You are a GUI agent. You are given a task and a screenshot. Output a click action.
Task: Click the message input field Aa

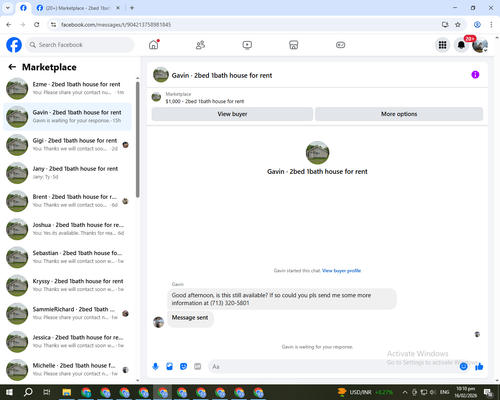(333, 367)
